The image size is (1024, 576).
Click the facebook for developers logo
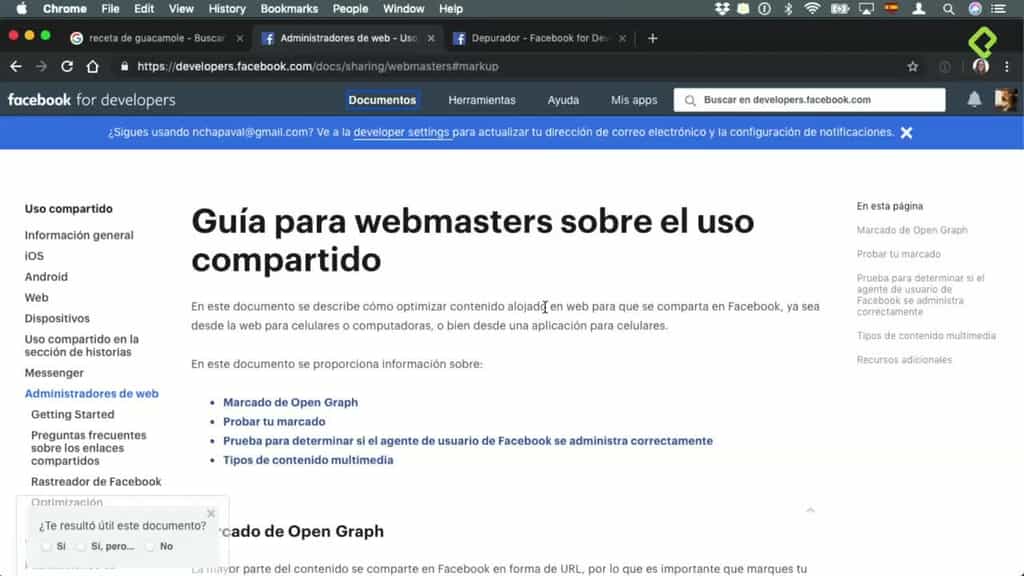(x=91, y=100)
